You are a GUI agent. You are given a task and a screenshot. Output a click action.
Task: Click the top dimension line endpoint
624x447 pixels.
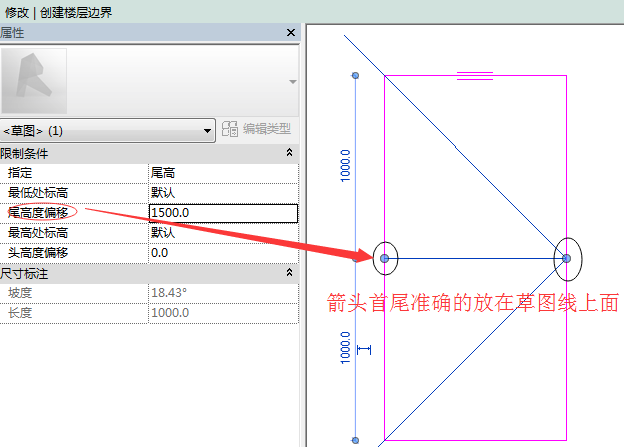(x=355, y=76)
